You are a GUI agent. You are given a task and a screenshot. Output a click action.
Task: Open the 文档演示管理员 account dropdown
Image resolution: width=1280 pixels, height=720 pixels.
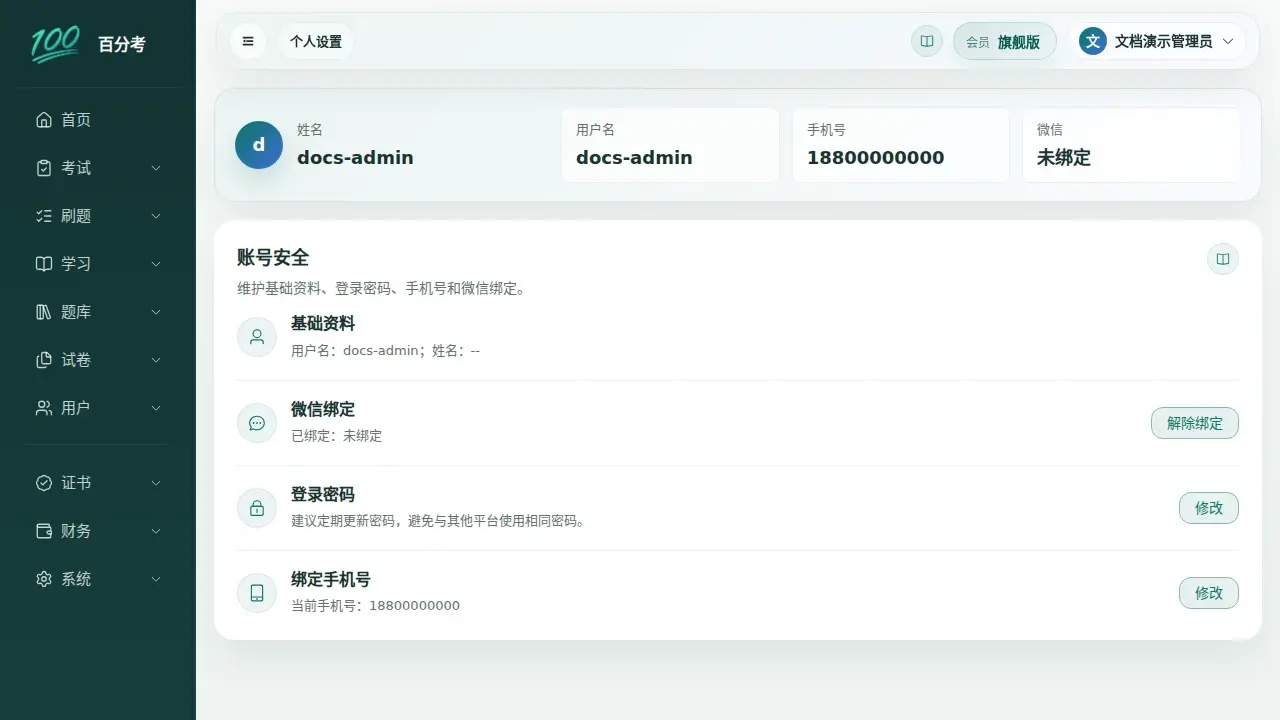[1158, 41]
